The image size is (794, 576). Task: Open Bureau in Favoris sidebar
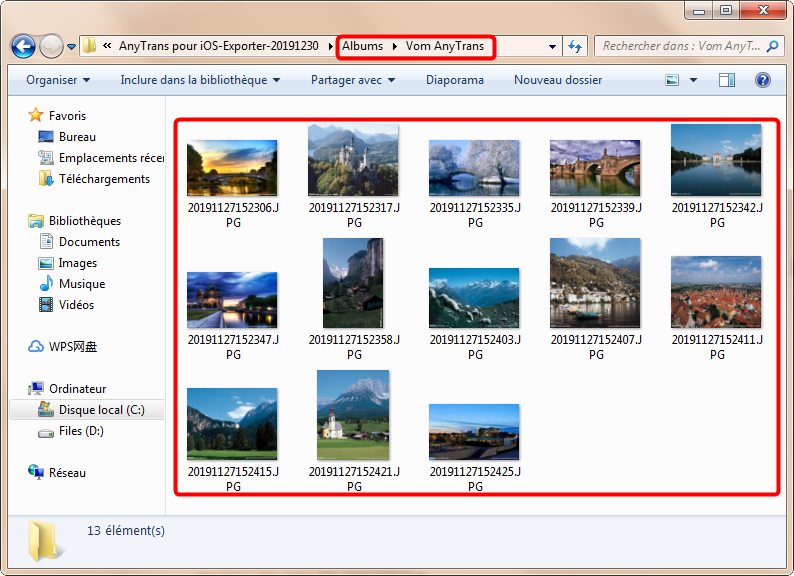77,137
